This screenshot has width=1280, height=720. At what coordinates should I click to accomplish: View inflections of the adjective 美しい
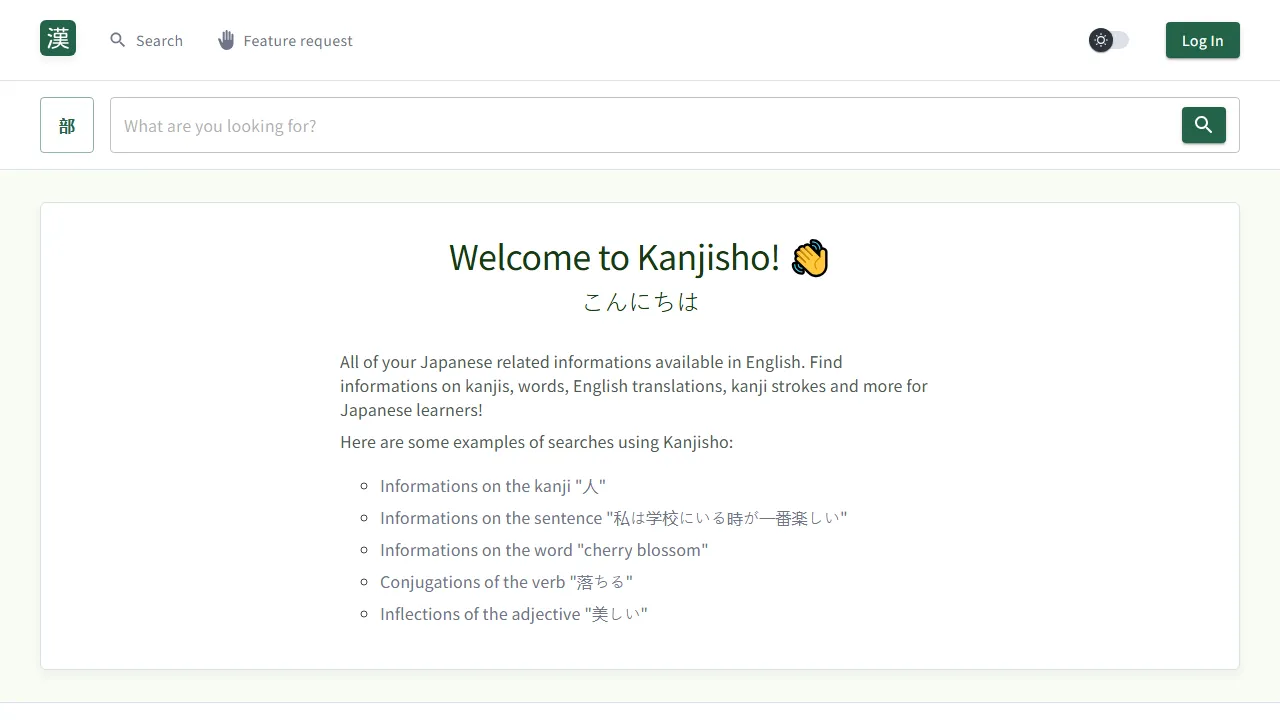coord(513,613)
